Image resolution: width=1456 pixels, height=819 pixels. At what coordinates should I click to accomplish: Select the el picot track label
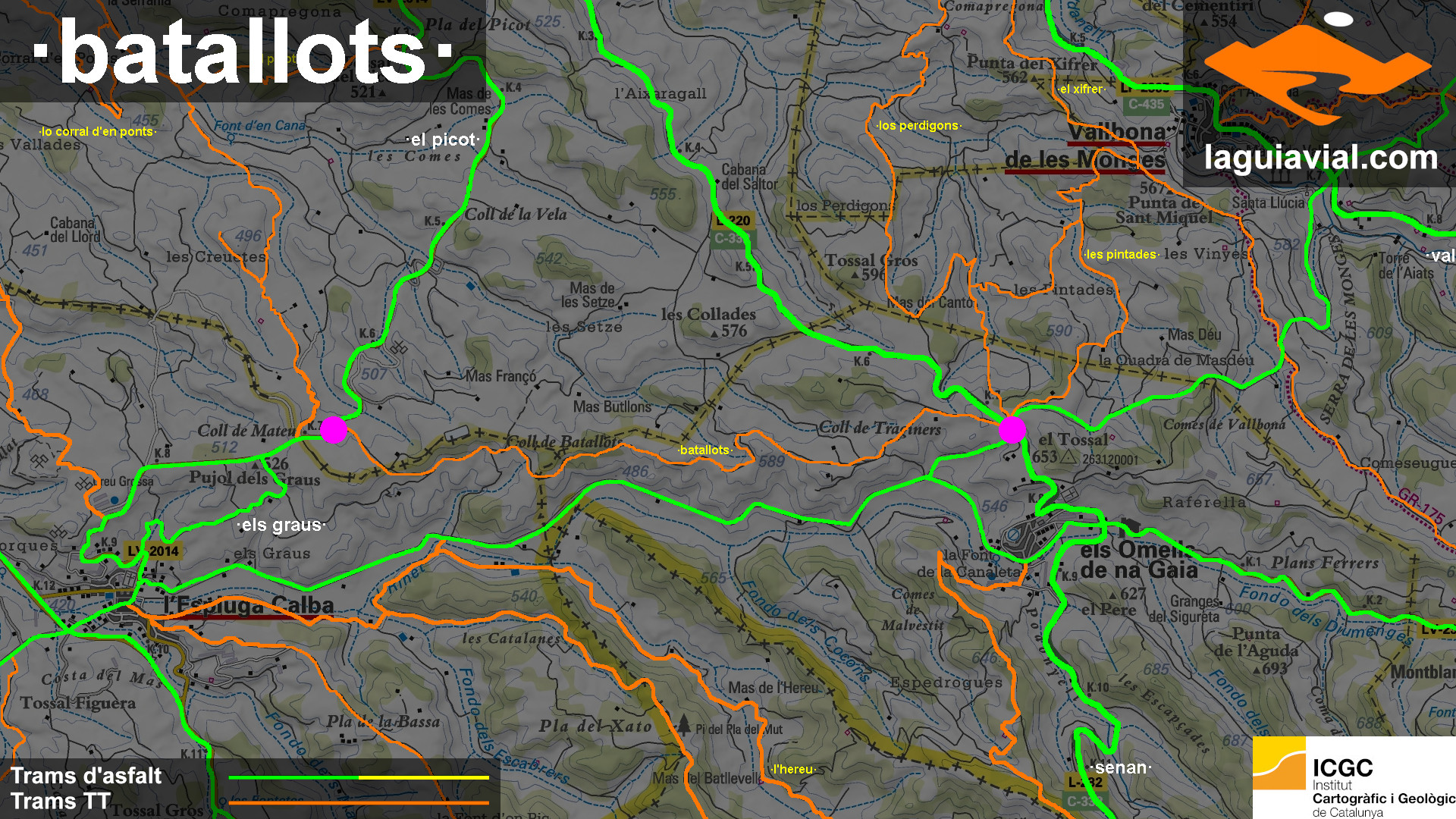[x=443, y=140]
